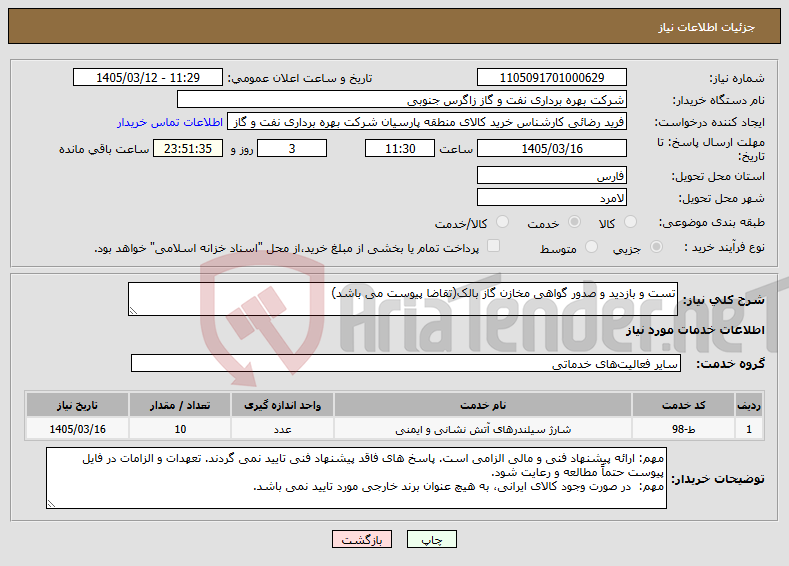789x566 pixels.
Task: Click the طبقه بندی موضوعی label
Action: [x=712, y=222]
